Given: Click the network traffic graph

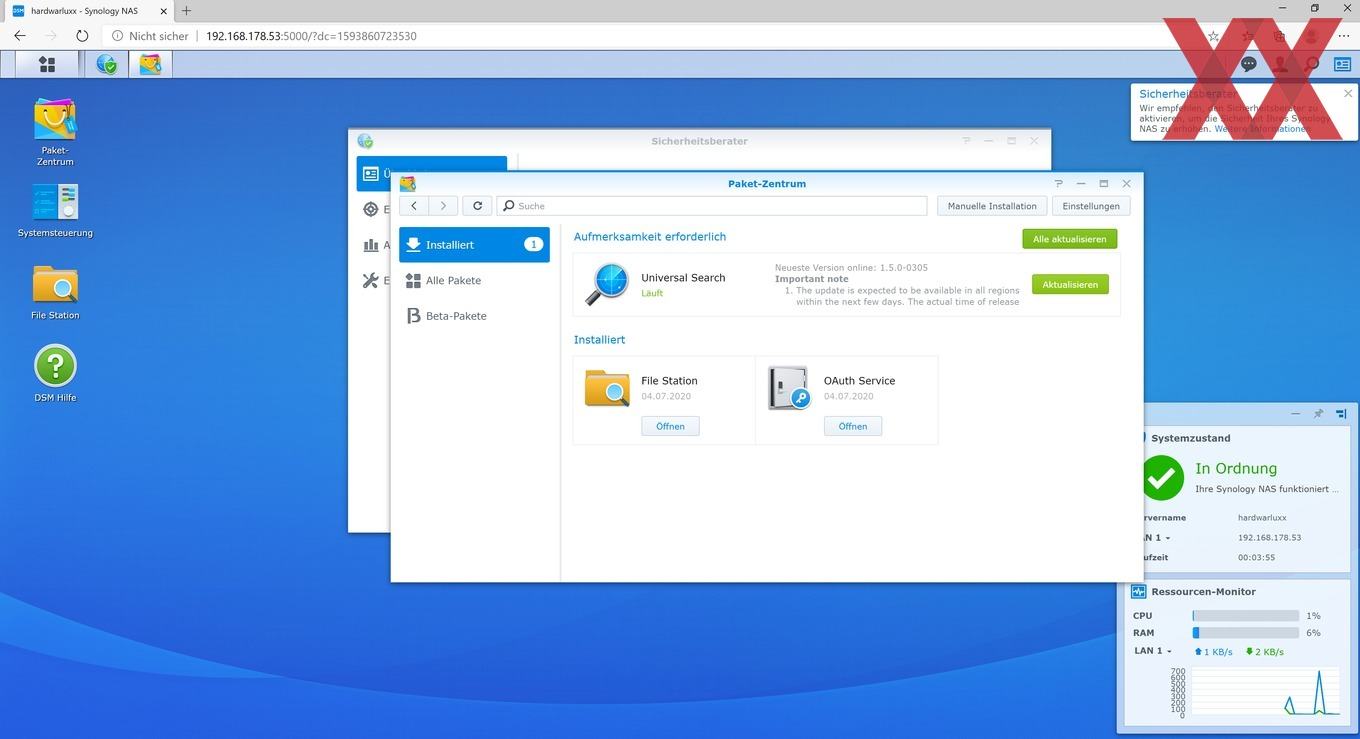Looking at the screenshot, I should tap(1265, 691).
